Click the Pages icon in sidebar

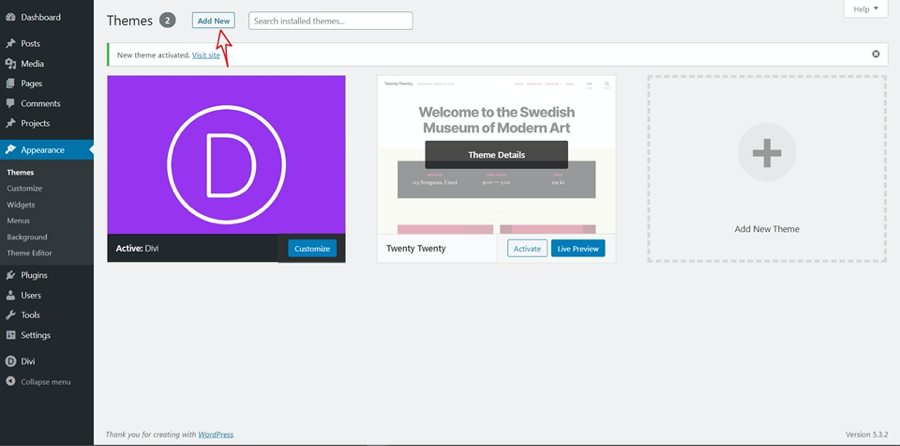10,84
